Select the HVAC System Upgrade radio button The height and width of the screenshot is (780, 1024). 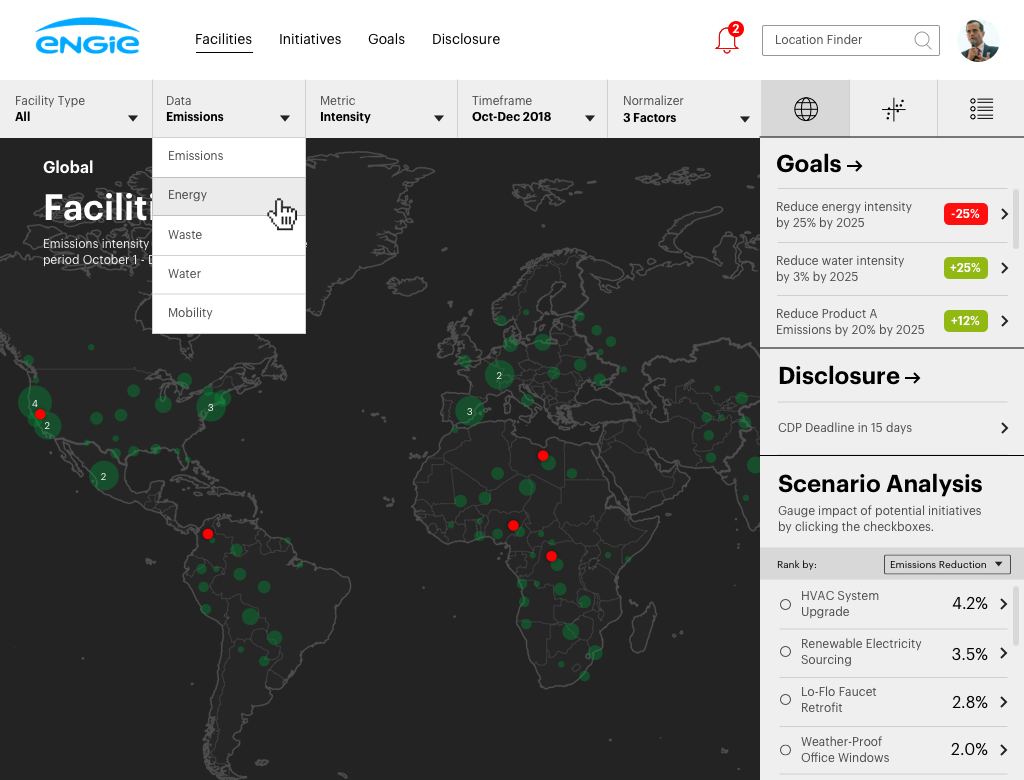pos(785,604)
